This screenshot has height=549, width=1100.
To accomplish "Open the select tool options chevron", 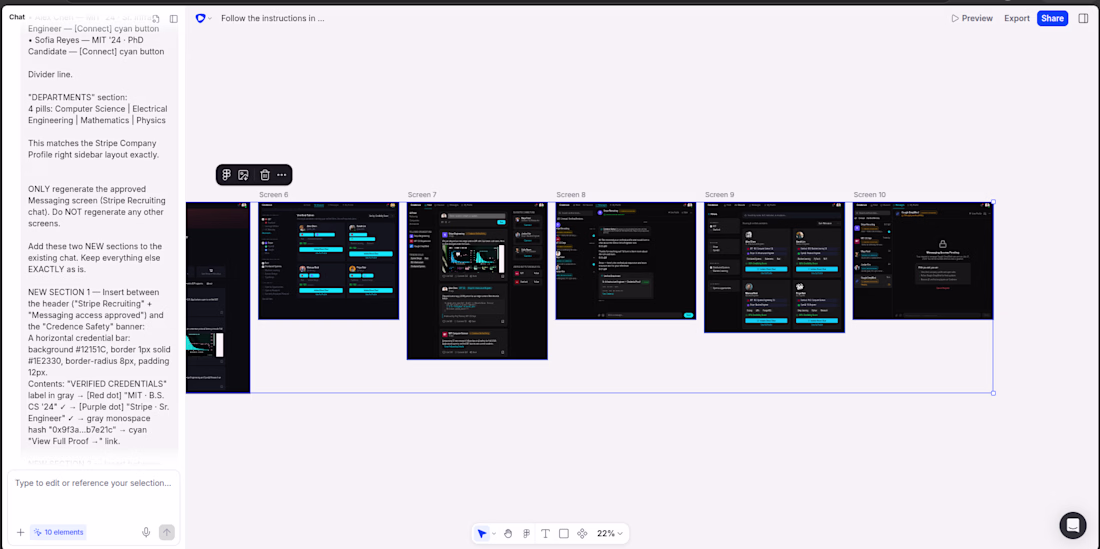I will click(494, 534).
